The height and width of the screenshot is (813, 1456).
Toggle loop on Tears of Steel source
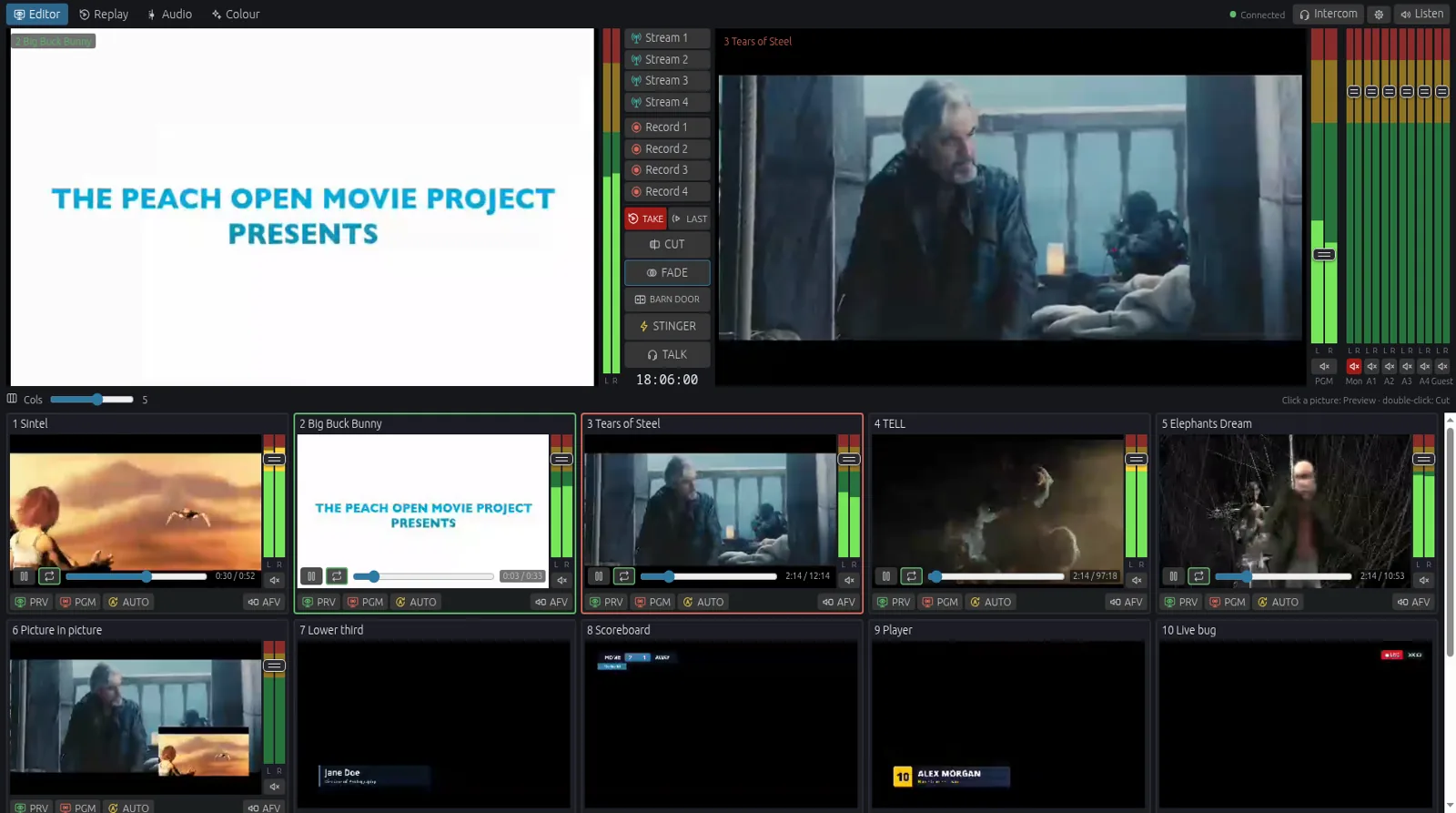pos(624,576)
